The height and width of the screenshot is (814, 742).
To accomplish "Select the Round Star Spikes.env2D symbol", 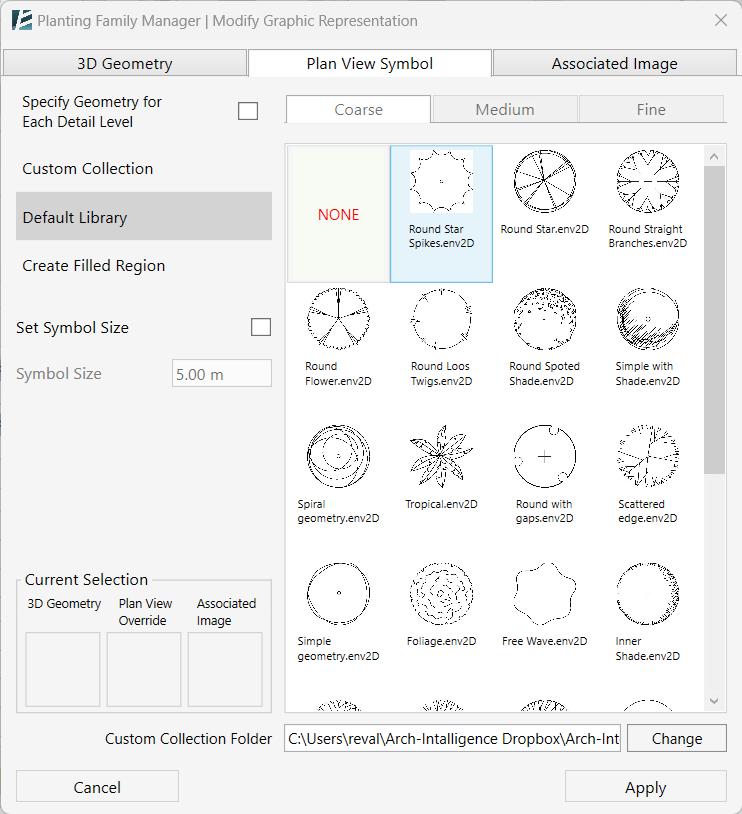I will 441,190.
